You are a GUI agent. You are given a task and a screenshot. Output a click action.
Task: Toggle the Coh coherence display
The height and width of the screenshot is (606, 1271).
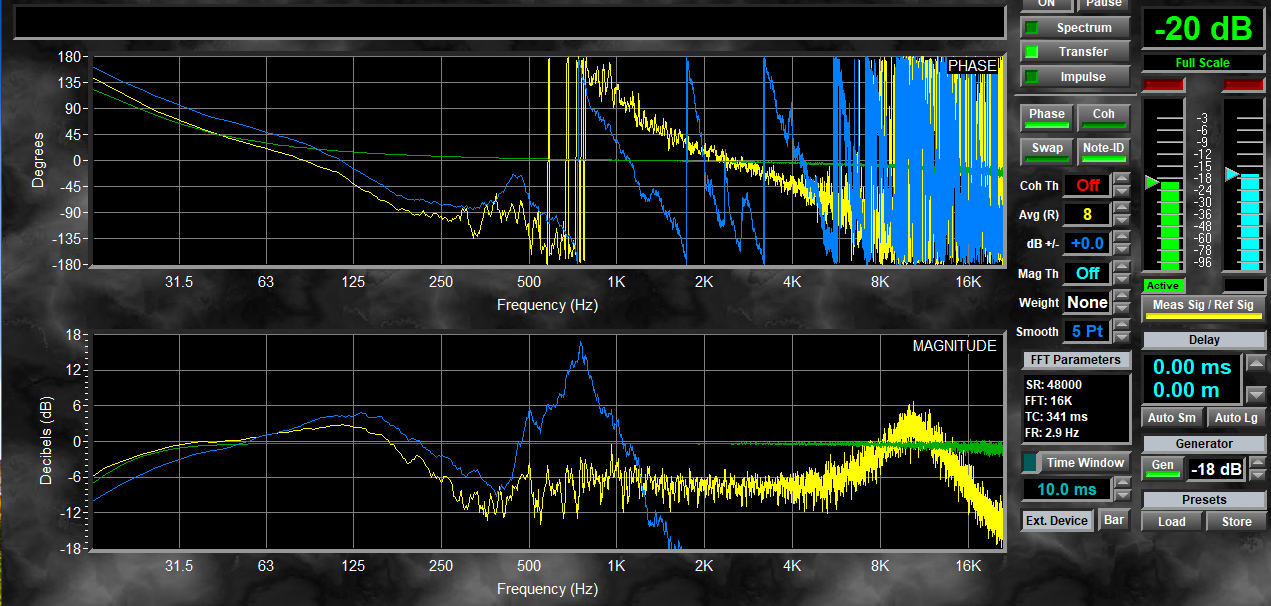(x=1104, y=117)
